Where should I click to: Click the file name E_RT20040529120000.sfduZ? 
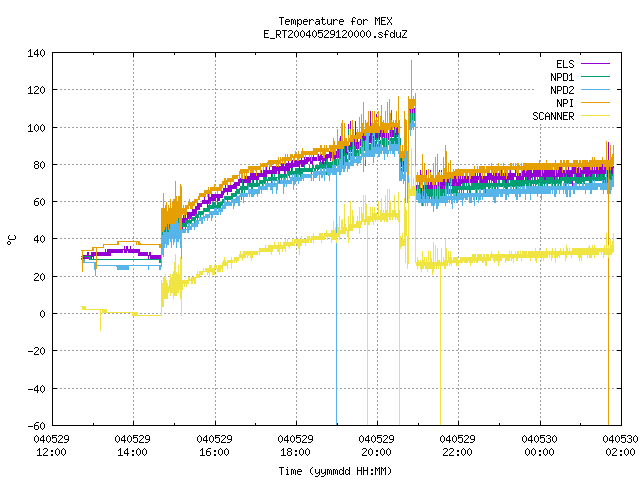pyautogui.click(x=335, y=34)
